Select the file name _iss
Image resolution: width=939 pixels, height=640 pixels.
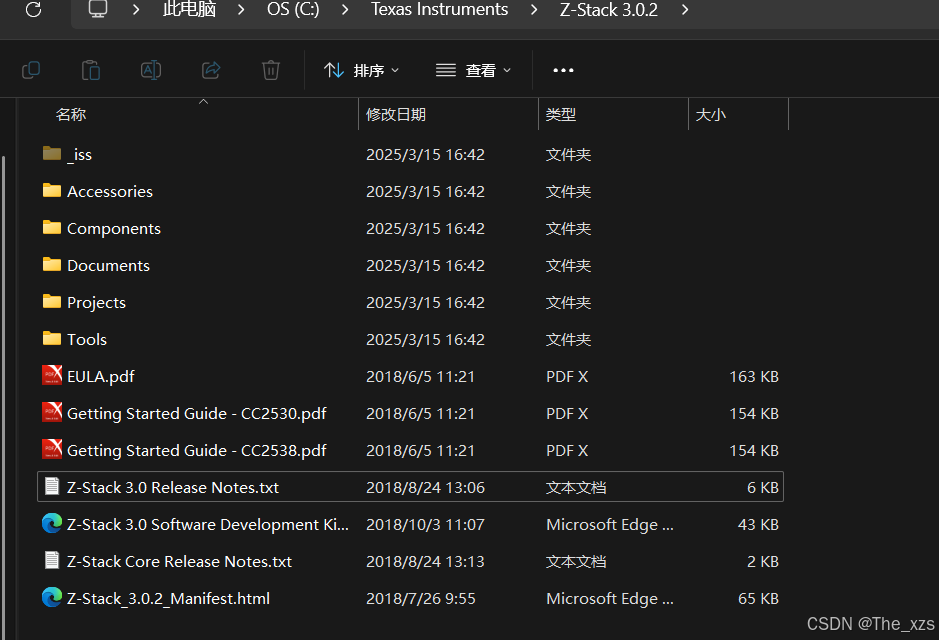[80, 155]
